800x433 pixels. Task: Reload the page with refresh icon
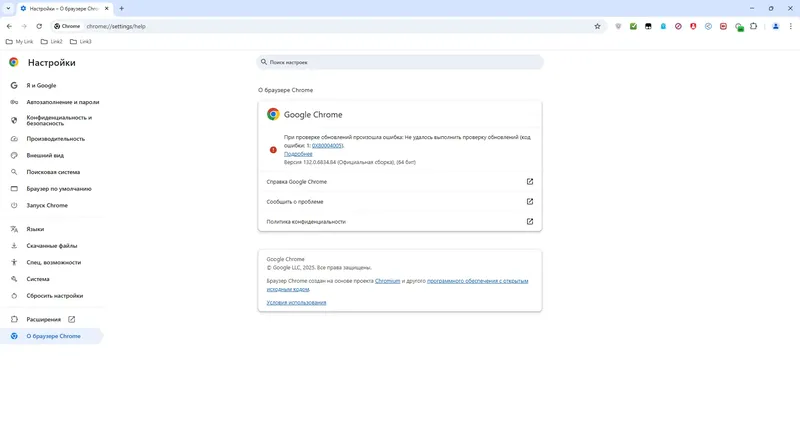[x=39, y=26]
